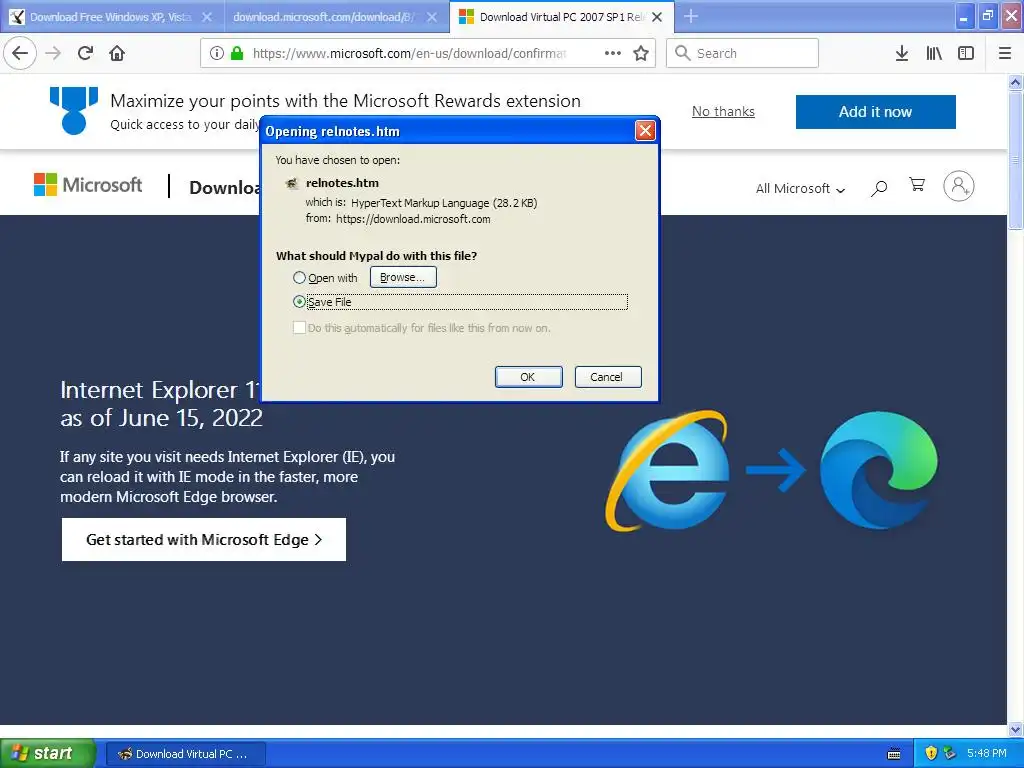Reload the current page
The width and height of the screenshot is (1024, 768).
pos(85,53)
